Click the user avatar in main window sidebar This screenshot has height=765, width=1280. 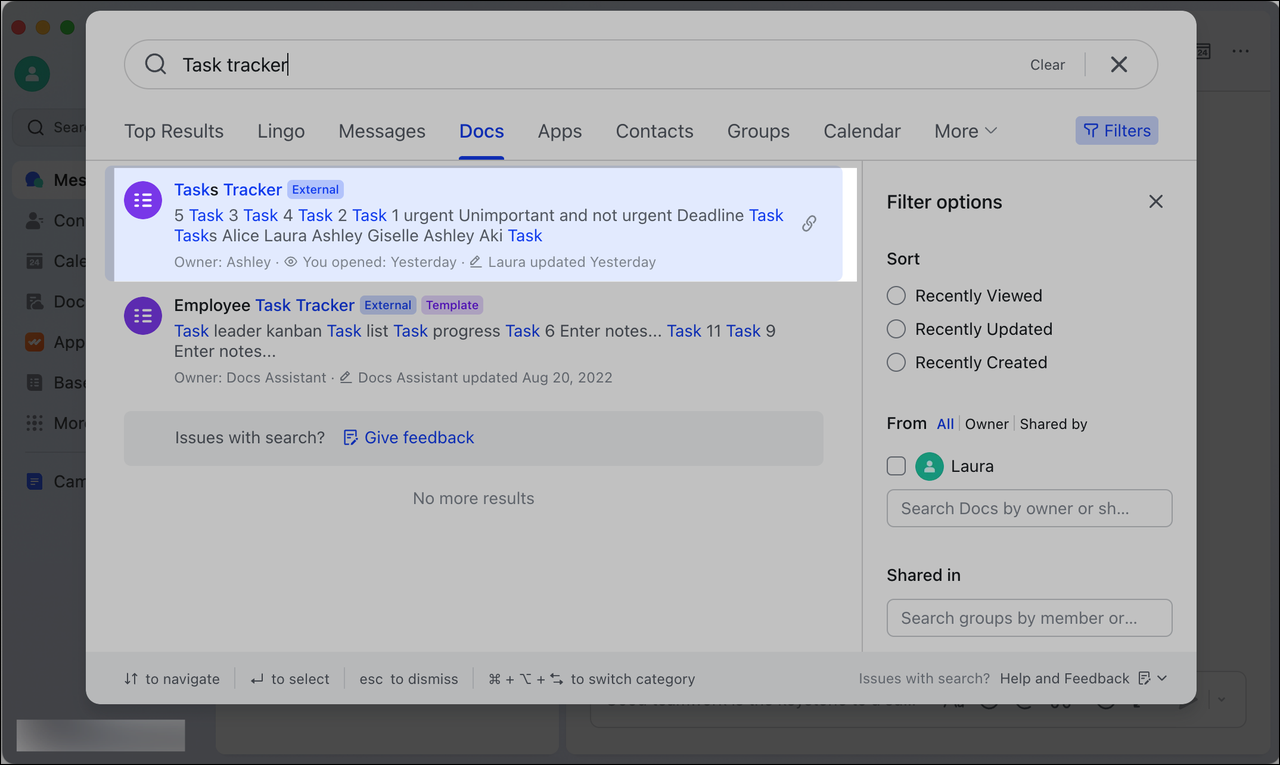[x=32, y=74]
